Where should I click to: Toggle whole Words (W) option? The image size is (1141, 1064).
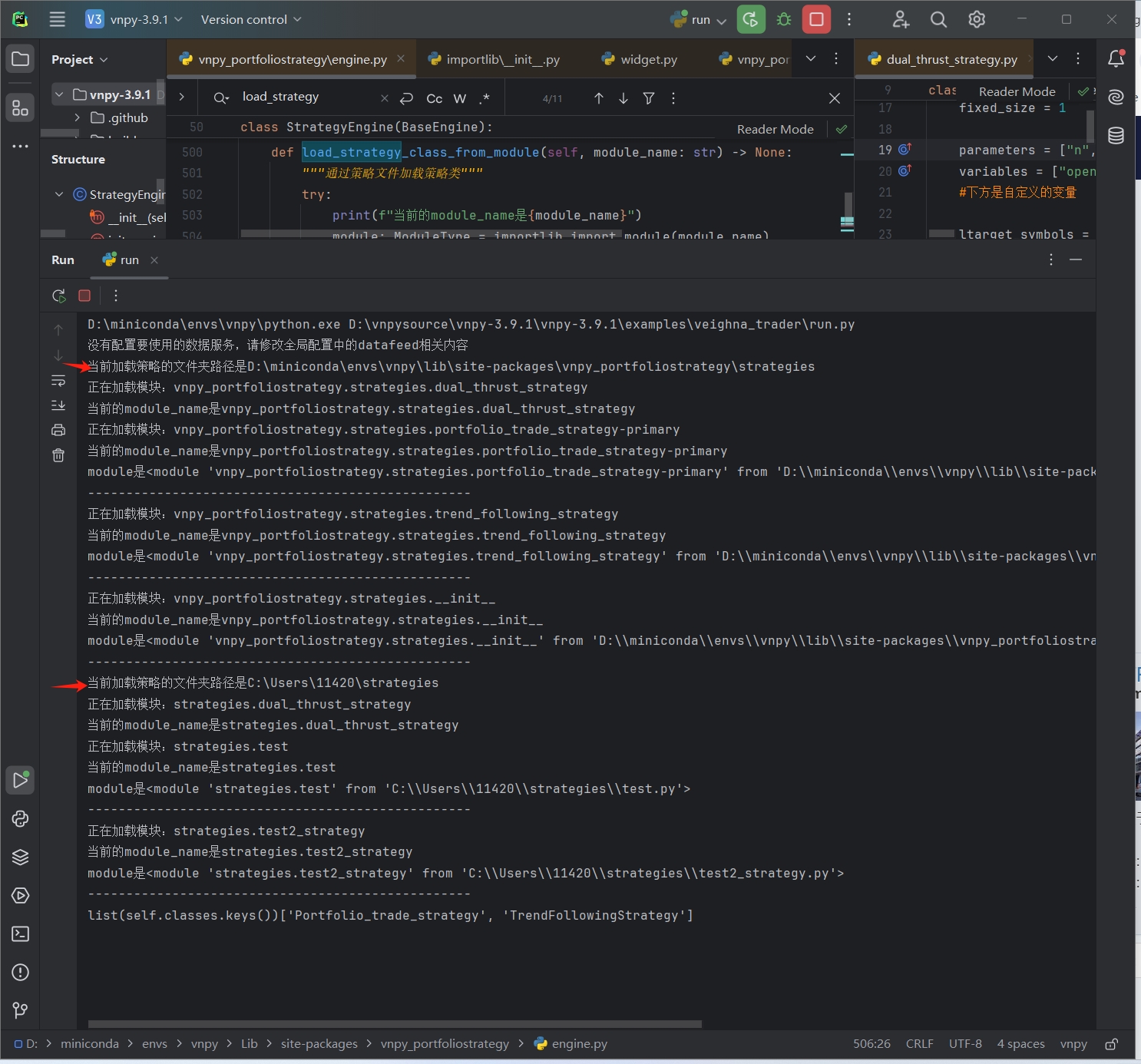[x=460, y=98]
